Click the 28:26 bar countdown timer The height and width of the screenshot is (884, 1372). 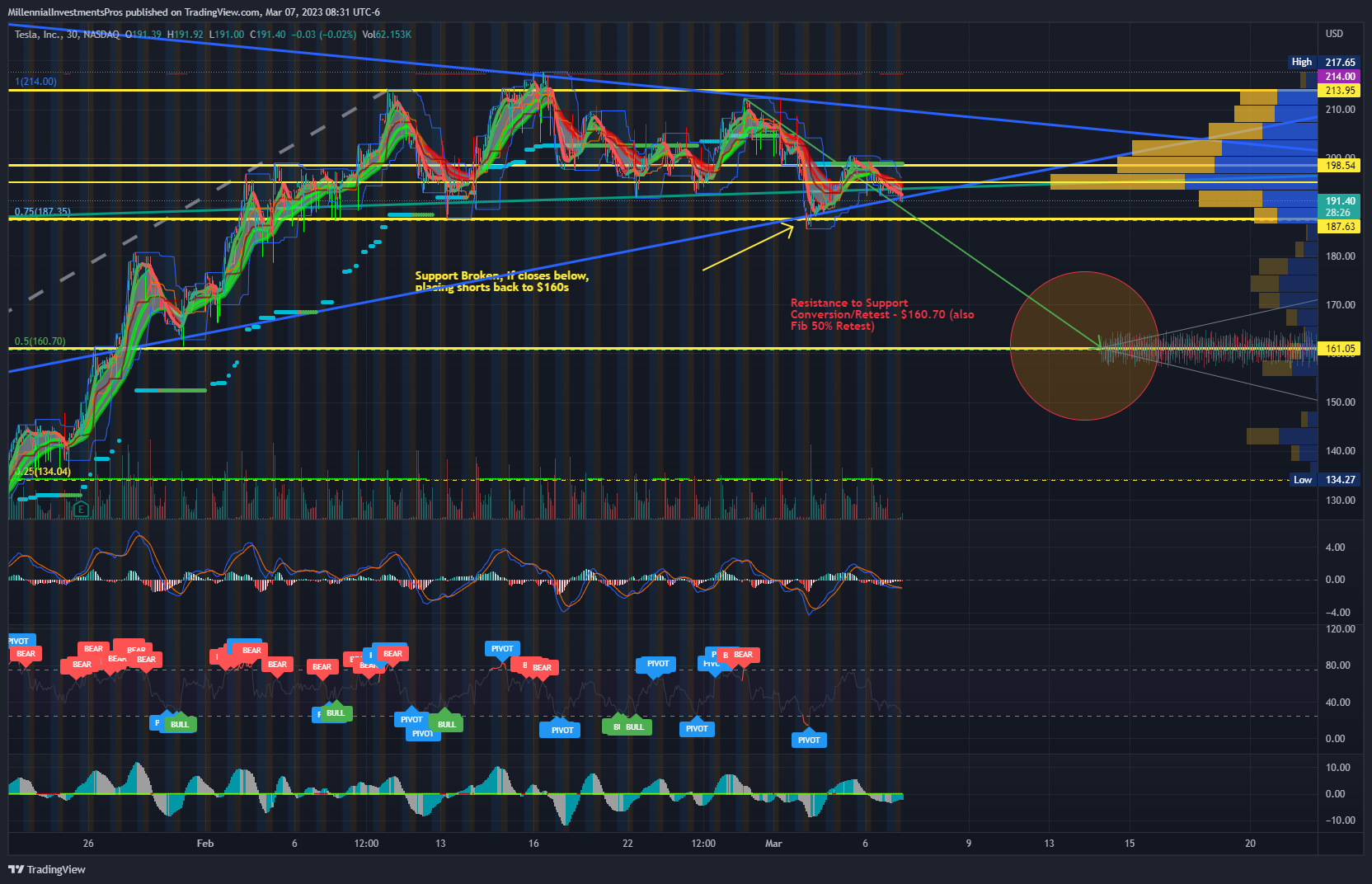pyautogui.click(x=1337, y=213)
